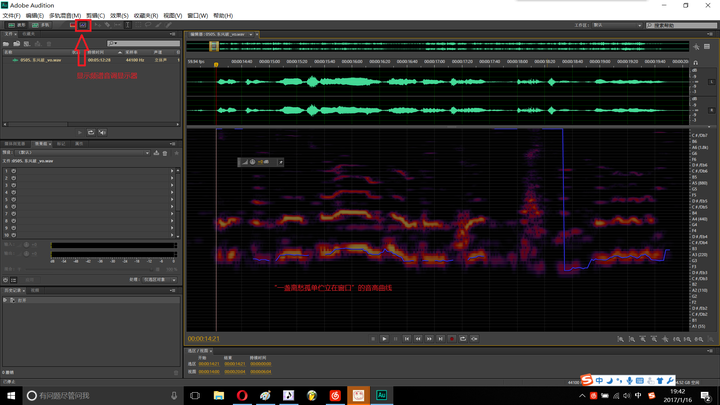Switch to the Multitrack view button
The height and width of the screenshot is (405, 720).
coord(41,25)
